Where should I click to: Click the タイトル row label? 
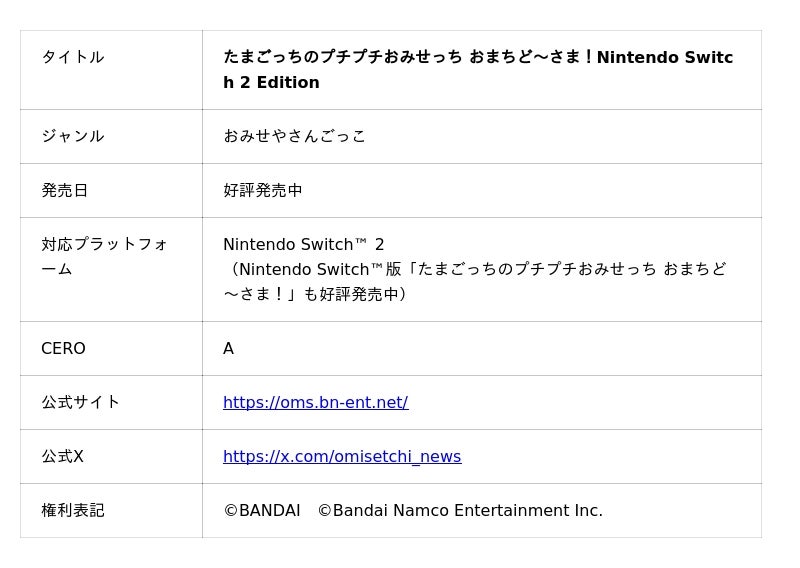pos(73,57)
